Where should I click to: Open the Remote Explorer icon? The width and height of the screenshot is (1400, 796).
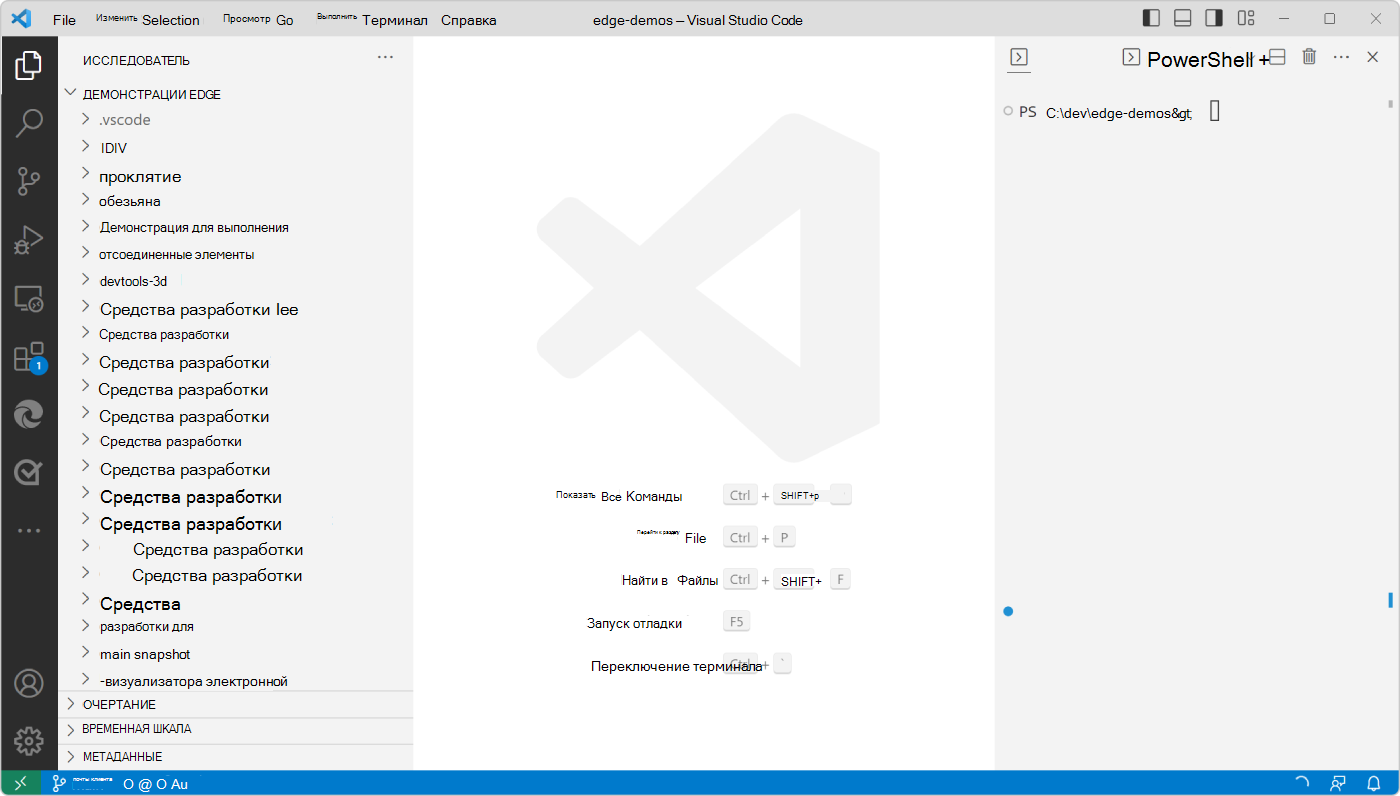click(28, 297)
